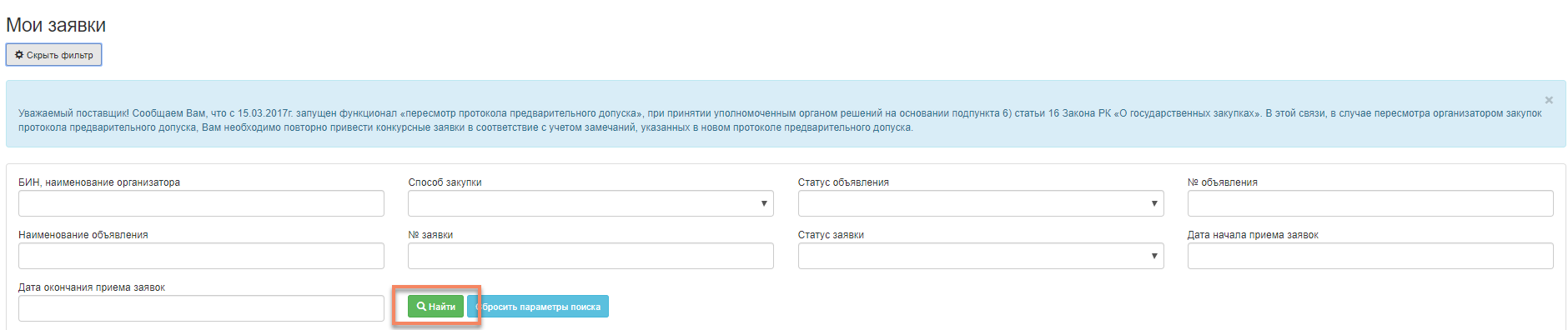Dismiss the blue supplier notification banner
This screenshot has height=330, width=1568.
click(1549, 100)
